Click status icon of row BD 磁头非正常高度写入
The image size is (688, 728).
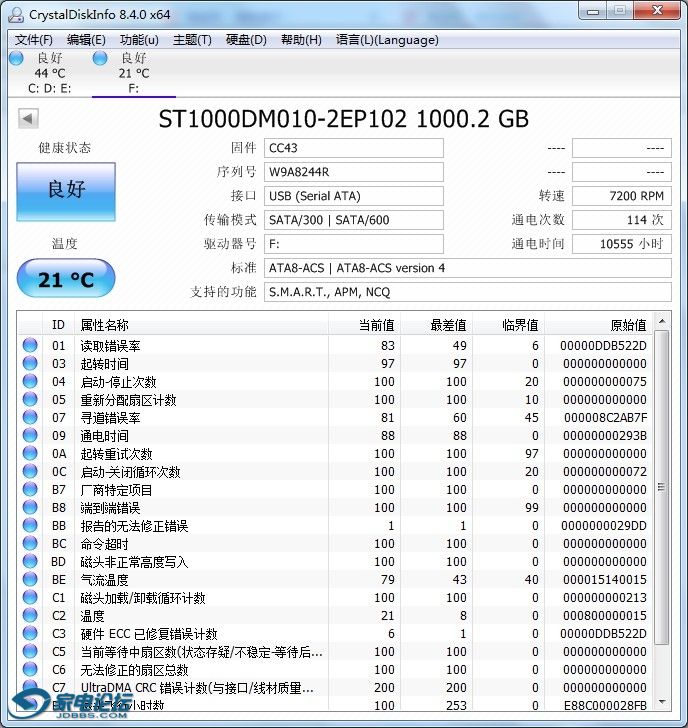(30, 561)
